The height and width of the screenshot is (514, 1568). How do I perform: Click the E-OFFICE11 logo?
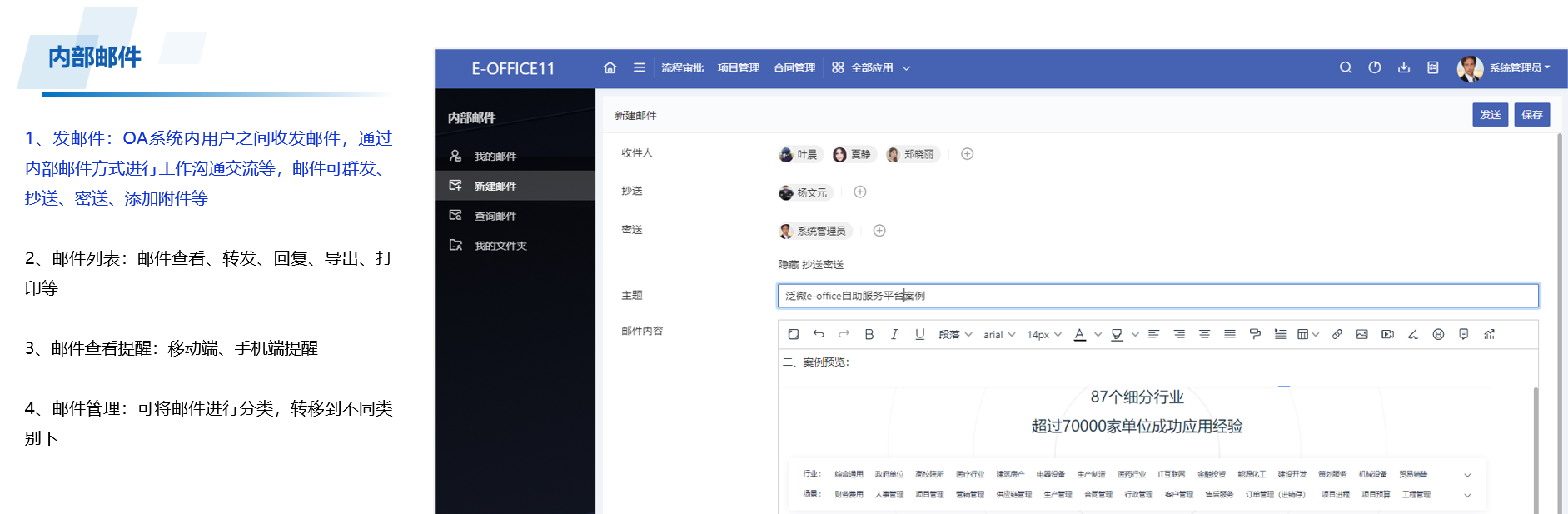513,69
